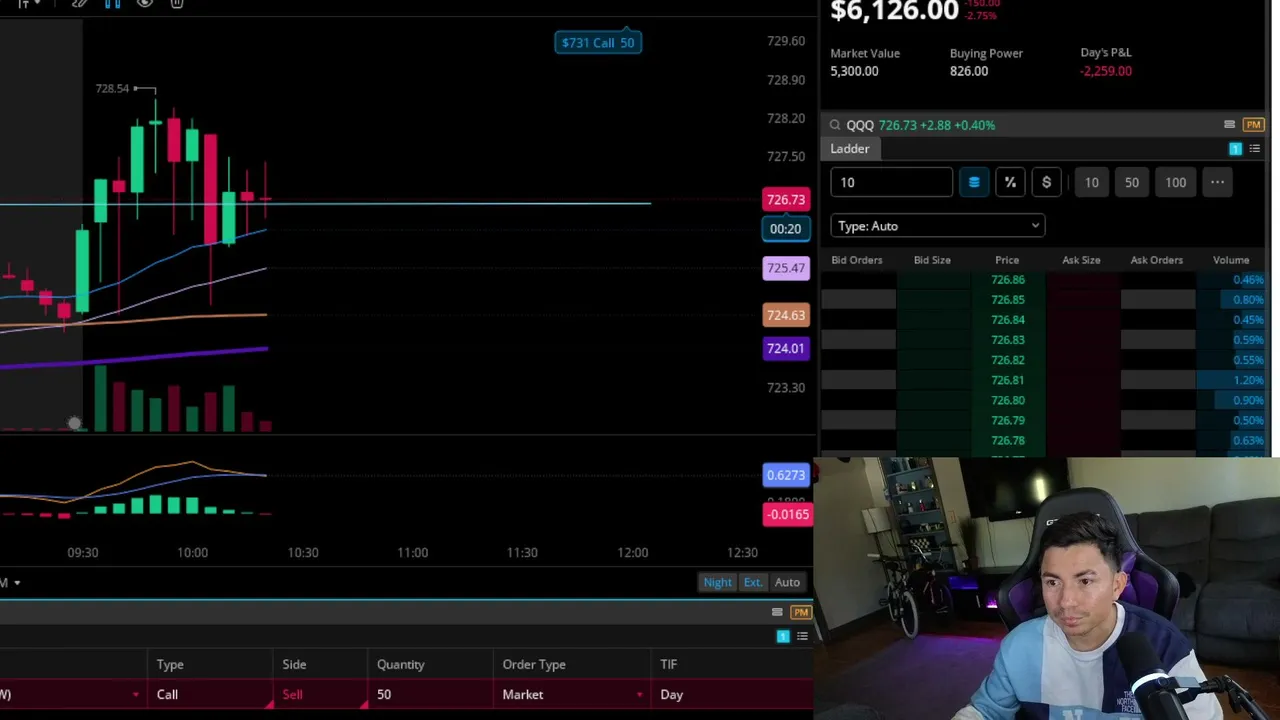Click the Ask Orders column header

pyautogui.click(x=1157, y=260)
